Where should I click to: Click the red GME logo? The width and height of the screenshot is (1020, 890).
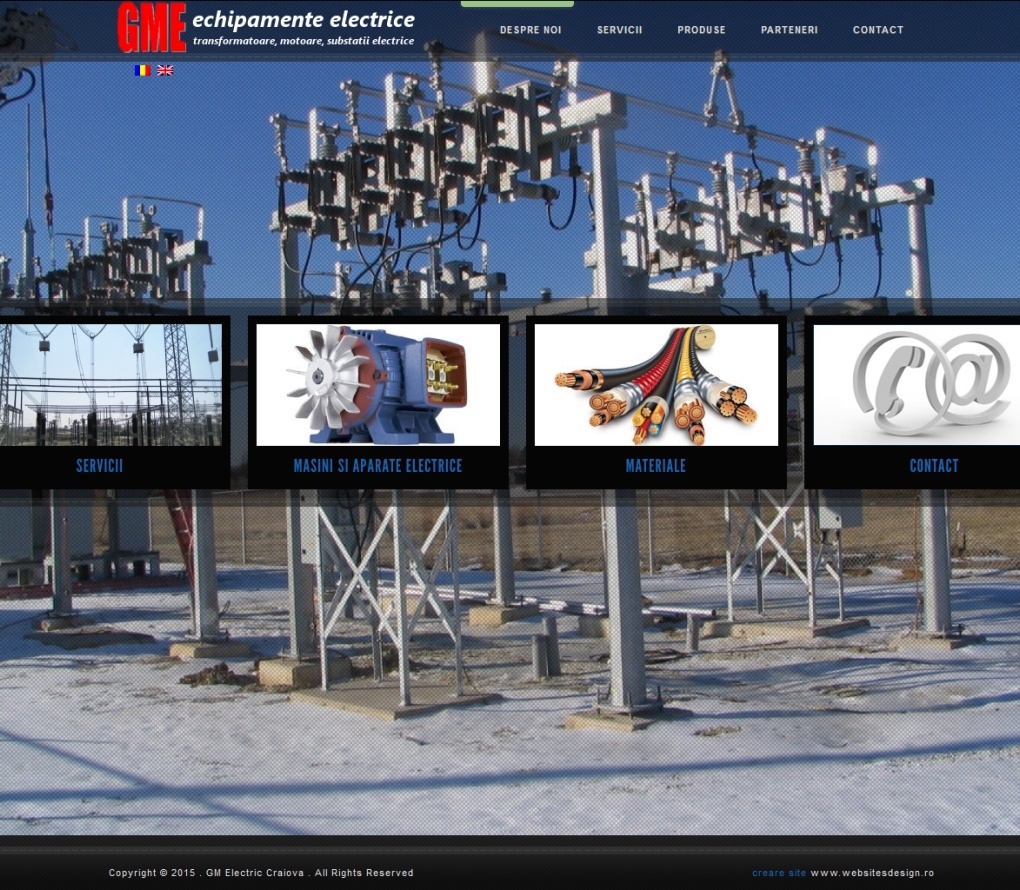click(151, 27)
